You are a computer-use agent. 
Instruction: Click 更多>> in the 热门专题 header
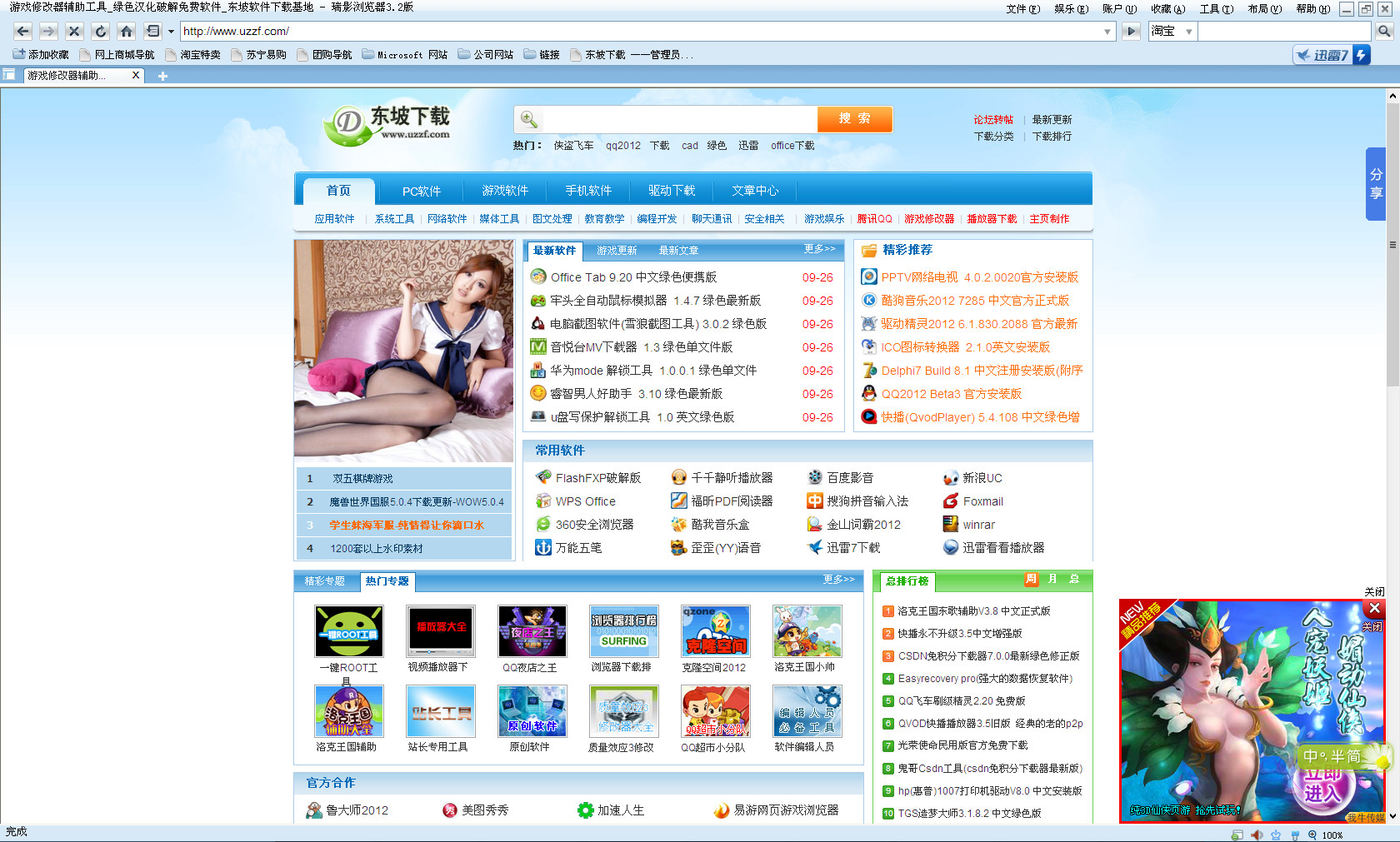pyautogui.click(x=838, y=580)
